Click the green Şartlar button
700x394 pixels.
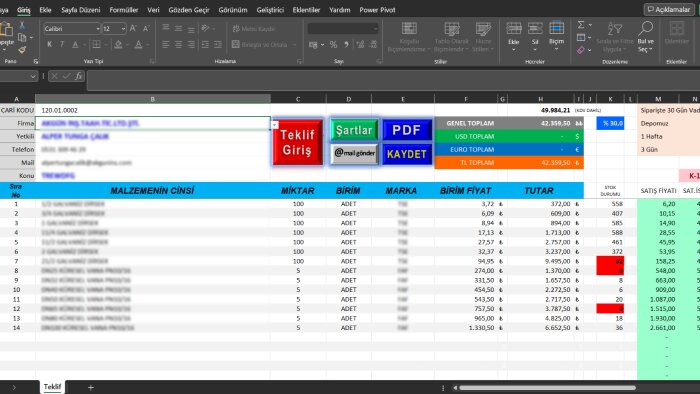(x=354, y=130)
